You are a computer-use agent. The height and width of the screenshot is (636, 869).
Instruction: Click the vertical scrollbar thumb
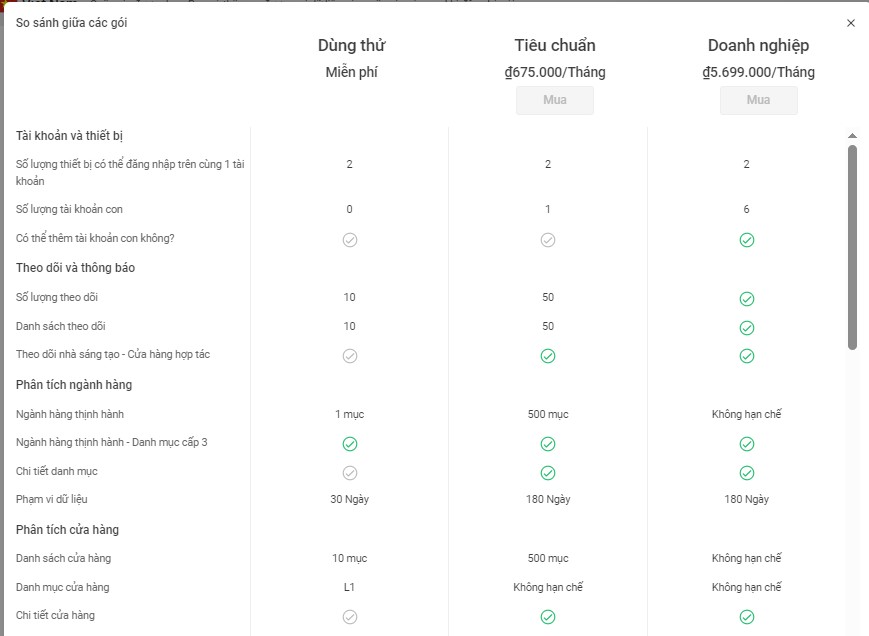pyautogui.click(x=852, y=245)
